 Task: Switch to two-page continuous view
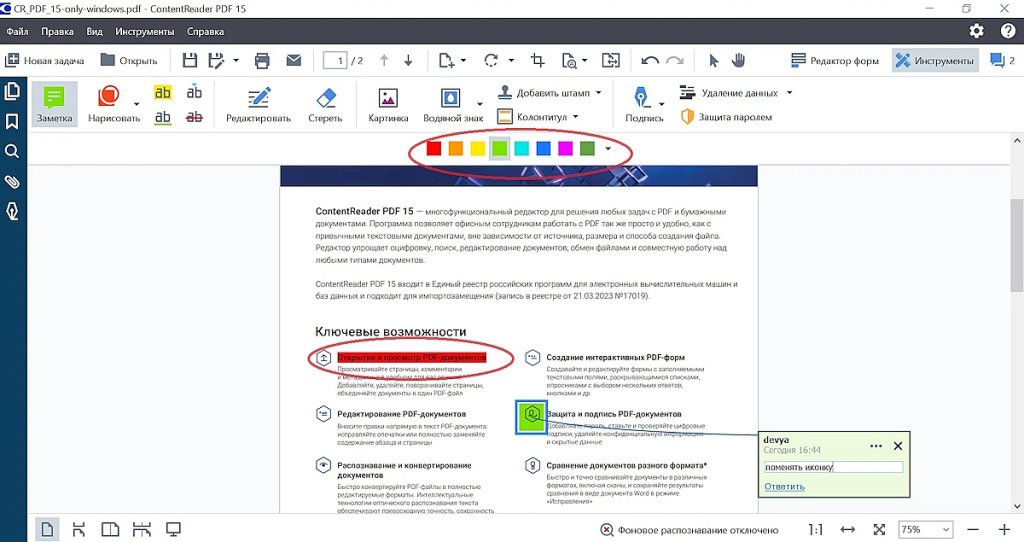click(x=142, y=529)
